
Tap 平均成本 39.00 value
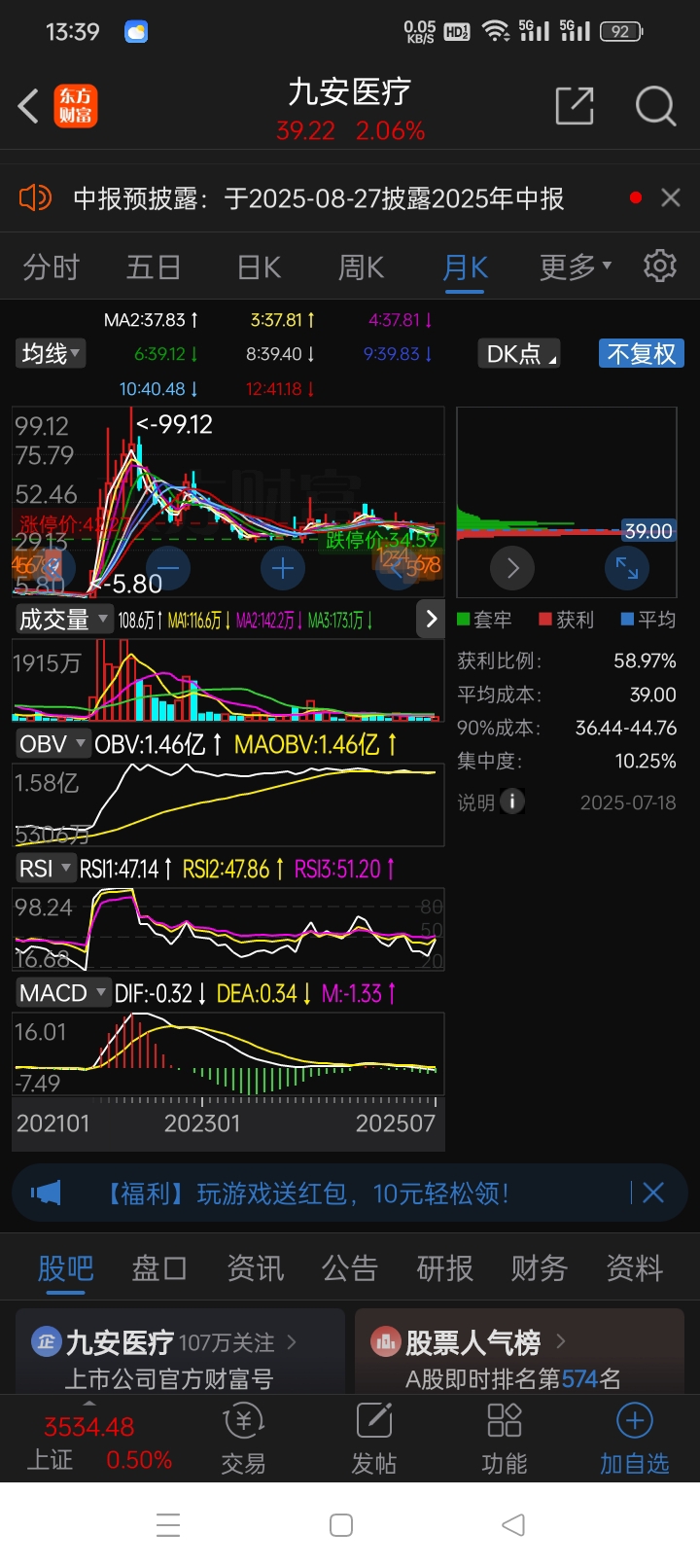pos(652,695)
